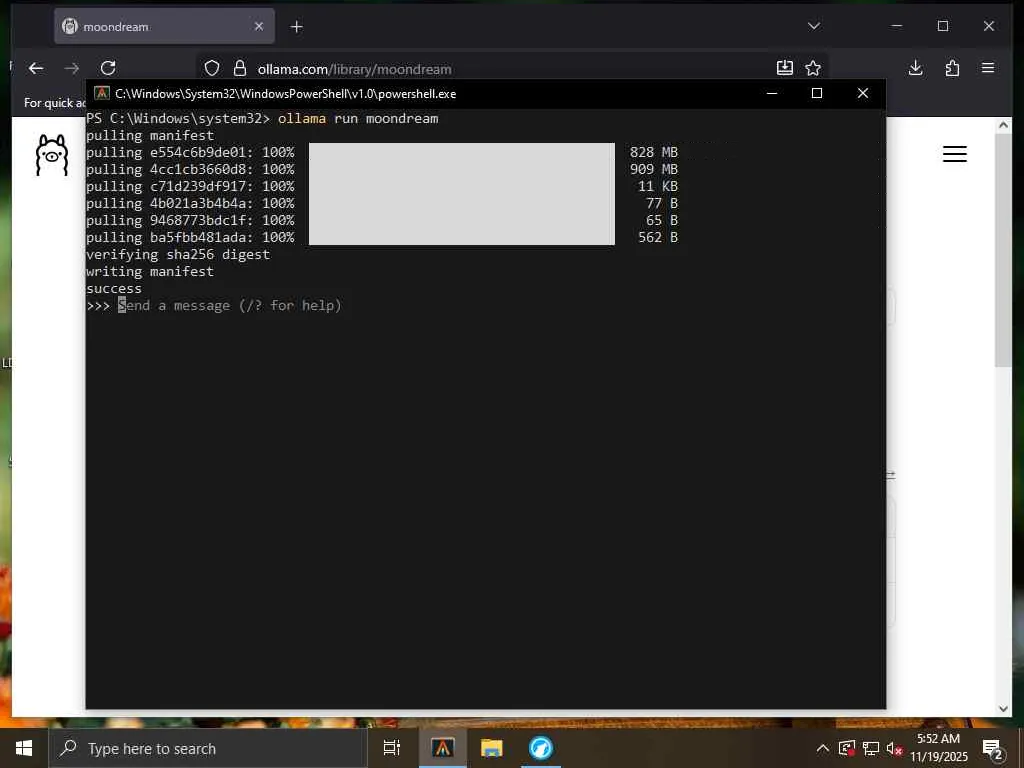This screenshot has width=1024, height=768.
Task: Show hidden system tray icons
Action: 823,748
